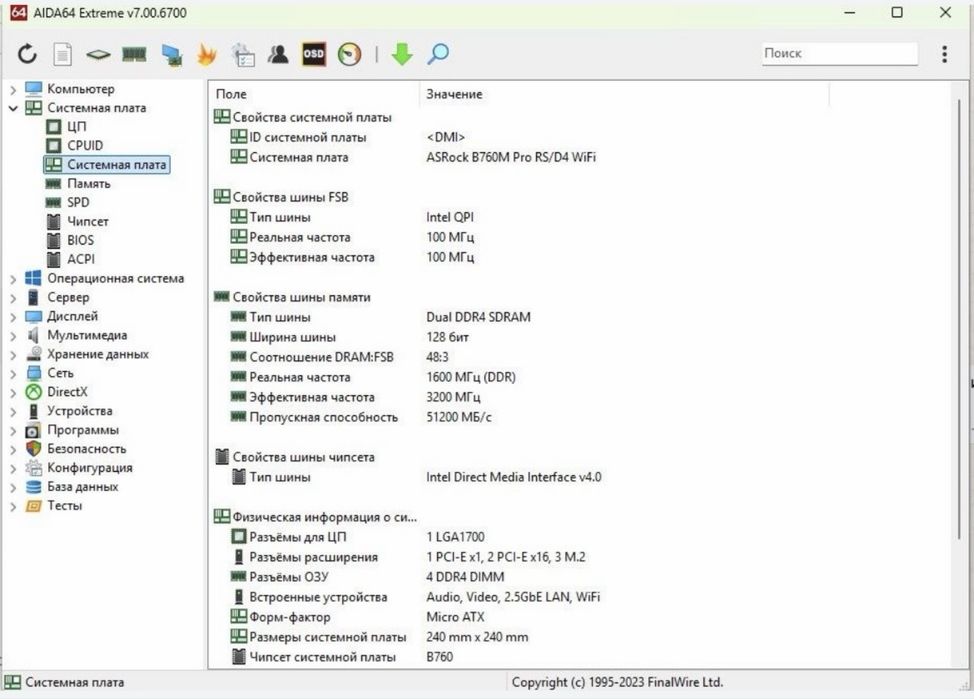Select the Программы tree item

click(x=83, y=430)
